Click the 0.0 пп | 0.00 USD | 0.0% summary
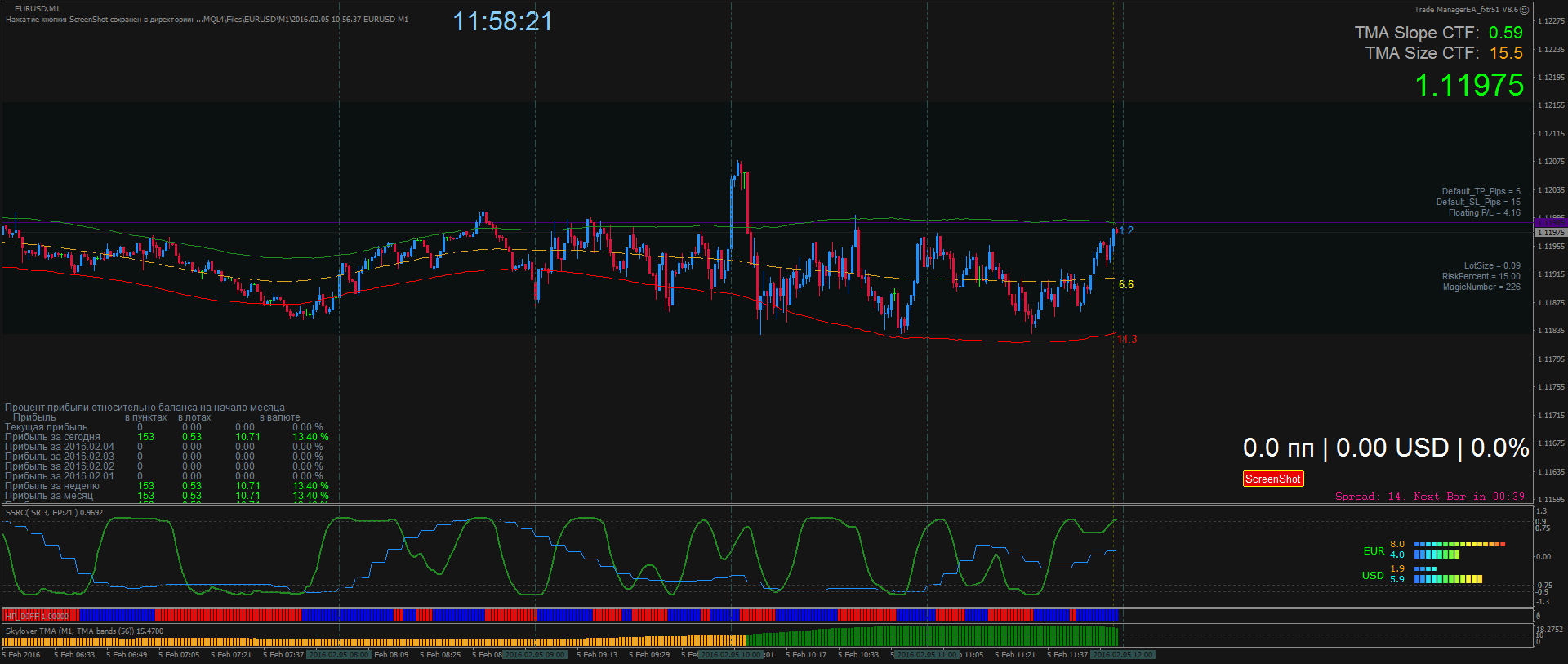The width and height of the screenshot is (1568, 664). (x=1386, y=448)
